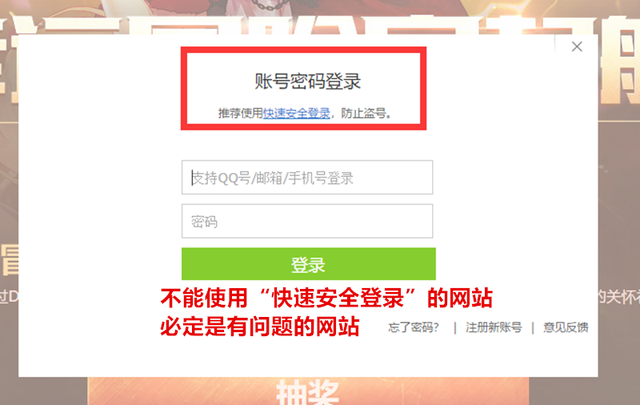
Task: Open the 忘了密码? recovery link
Action: (413, 327)
